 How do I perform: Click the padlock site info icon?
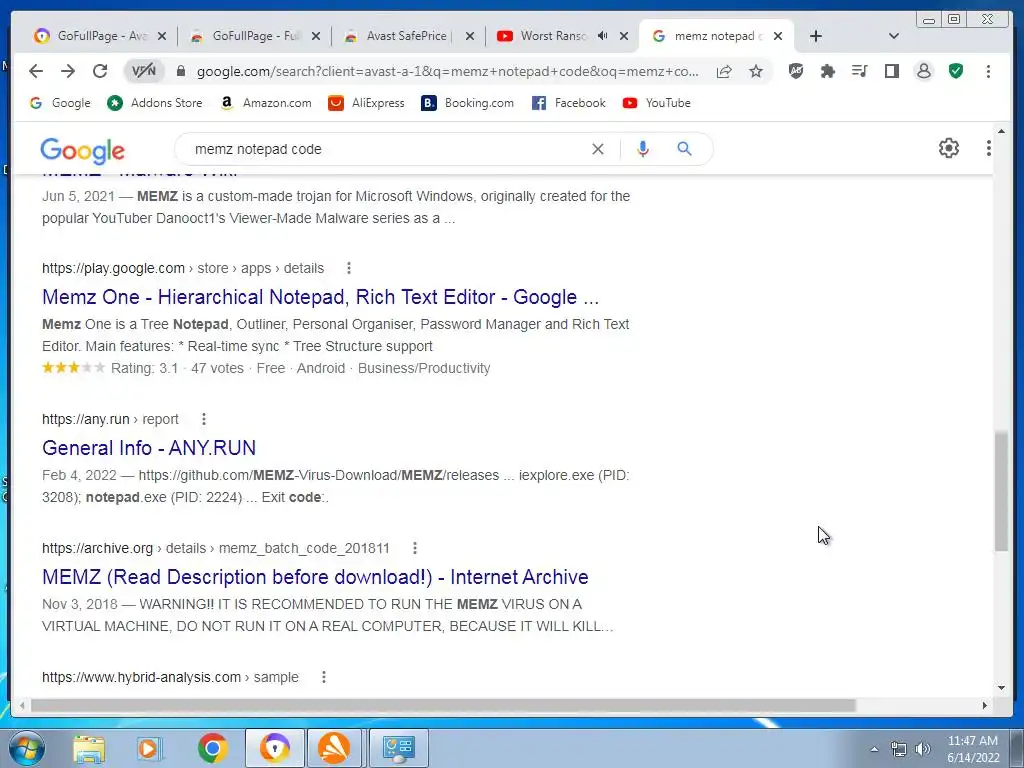coord(181,71)
